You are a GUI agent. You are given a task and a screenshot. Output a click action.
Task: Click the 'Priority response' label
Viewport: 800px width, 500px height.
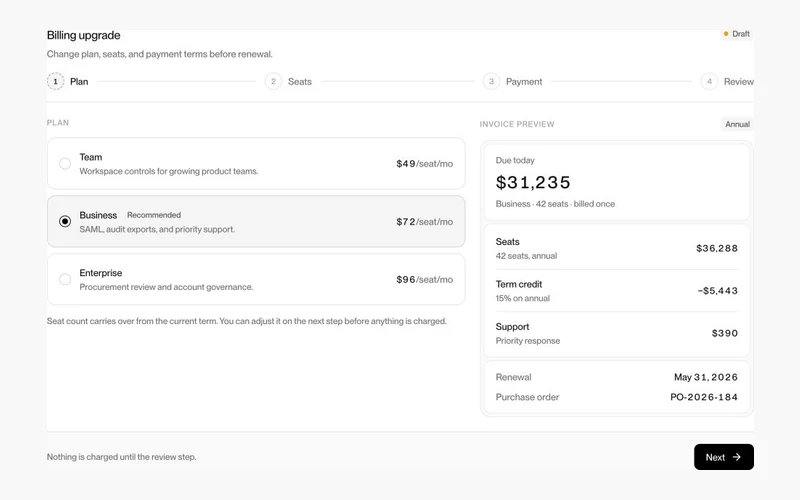click(x=528, y=341)
